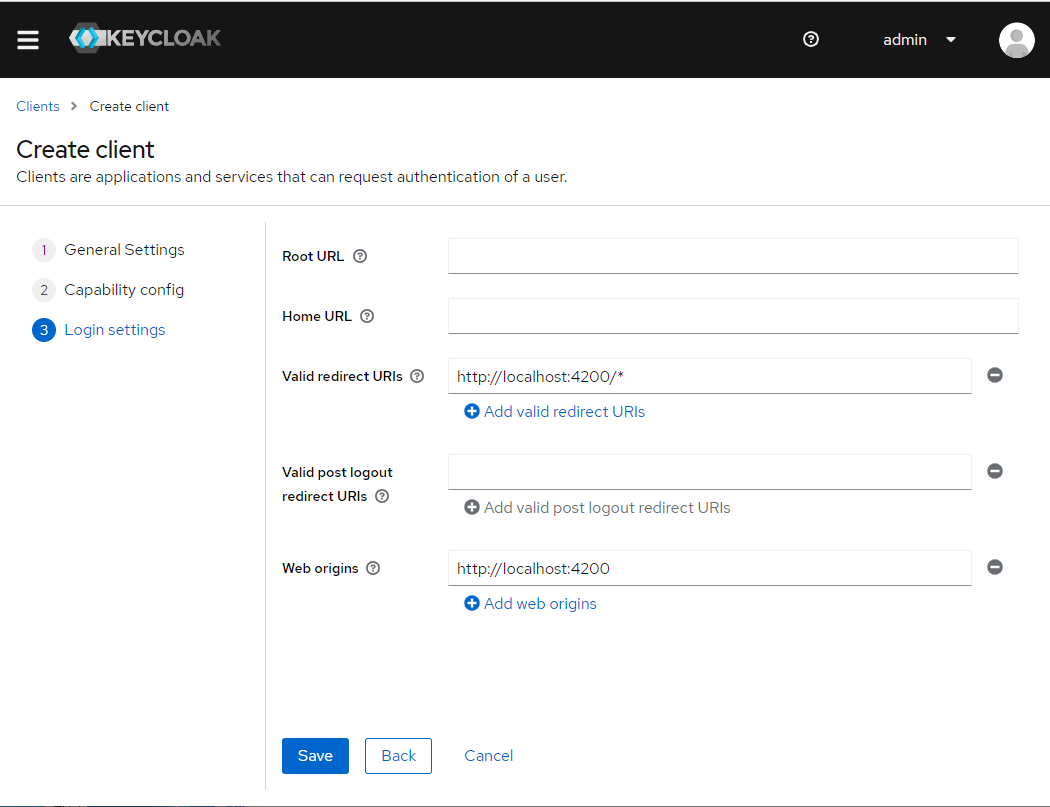Go Back to previous step
This screenshot has height=807, width=1050.
click(x=398, y=756)
